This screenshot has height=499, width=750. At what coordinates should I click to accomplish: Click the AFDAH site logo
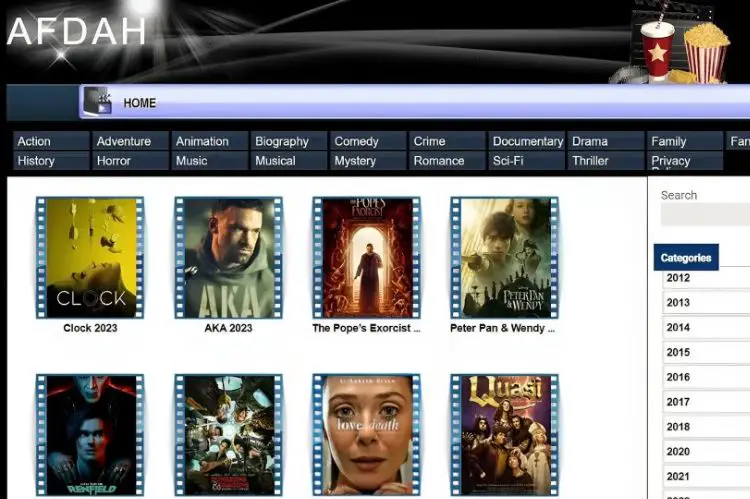pyautogui.click(x=77, y=32)
